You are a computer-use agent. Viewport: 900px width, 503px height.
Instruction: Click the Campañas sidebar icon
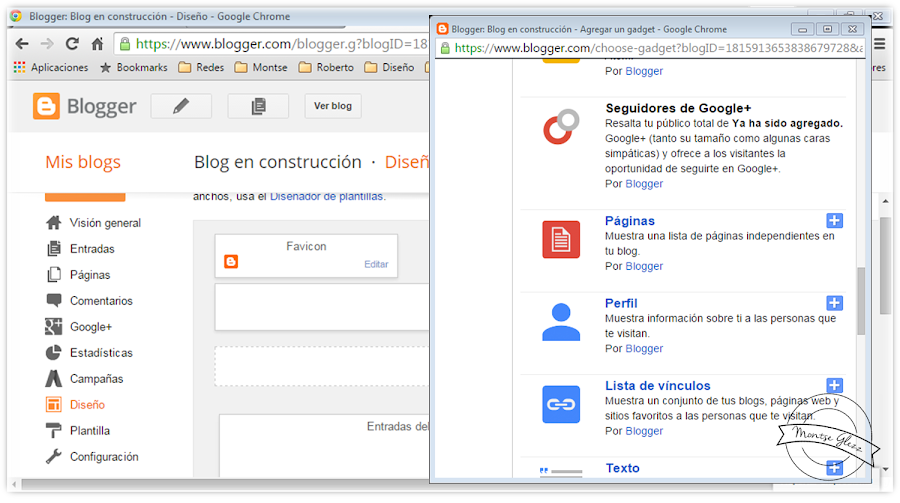point(53,378)
